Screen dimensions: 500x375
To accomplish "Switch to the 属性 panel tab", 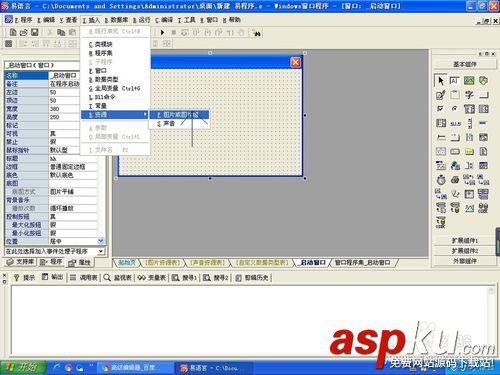I will pyautogui.click(x=80, y=263).
